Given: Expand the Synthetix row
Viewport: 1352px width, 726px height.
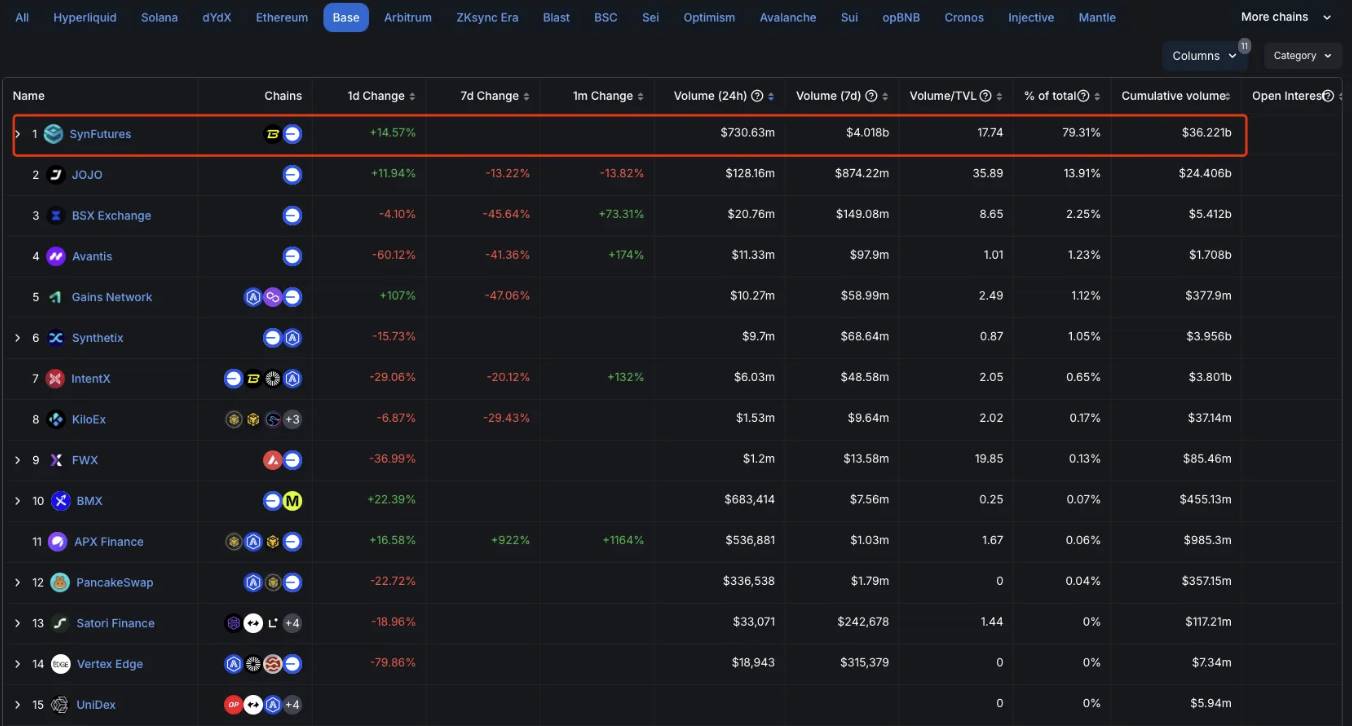Looking at the screenshot, I should [x=17, y=338].
